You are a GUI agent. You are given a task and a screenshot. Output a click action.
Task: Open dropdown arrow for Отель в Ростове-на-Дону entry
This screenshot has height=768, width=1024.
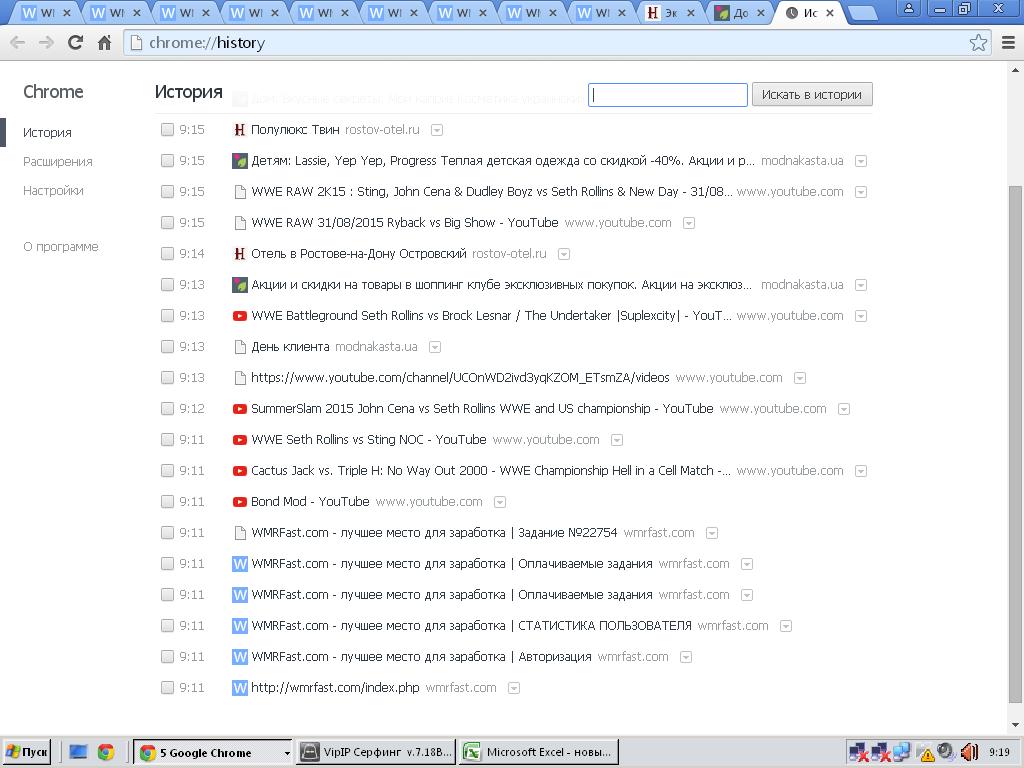(x=564, y=254)
